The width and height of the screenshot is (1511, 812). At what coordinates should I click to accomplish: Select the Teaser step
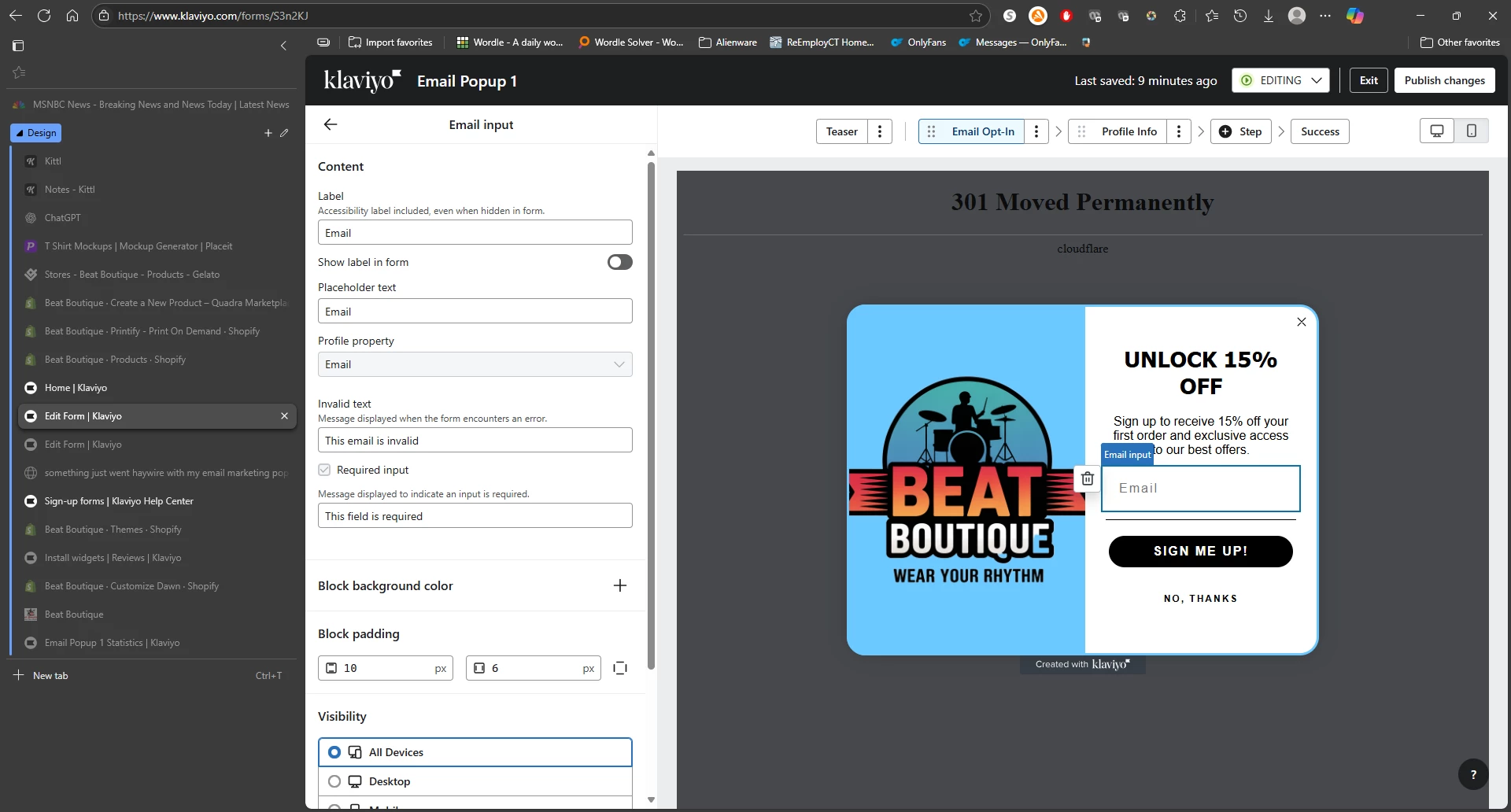(842, 131)
